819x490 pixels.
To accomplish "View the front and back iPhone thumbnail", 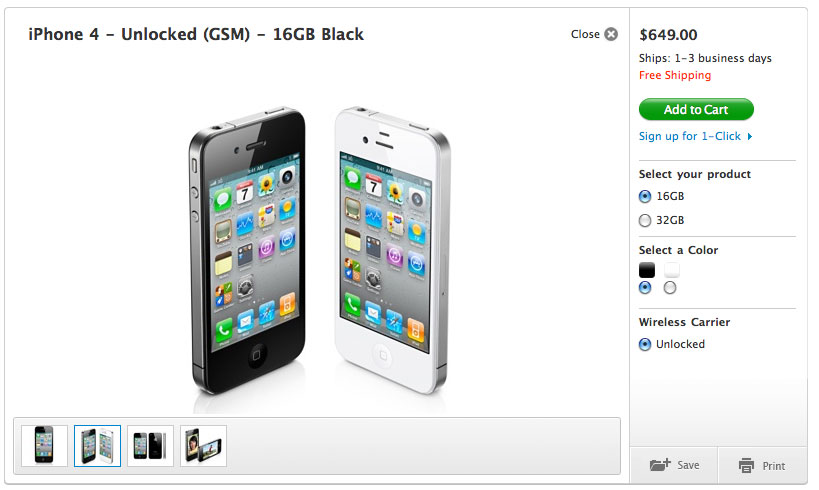I will coord(150,446).
